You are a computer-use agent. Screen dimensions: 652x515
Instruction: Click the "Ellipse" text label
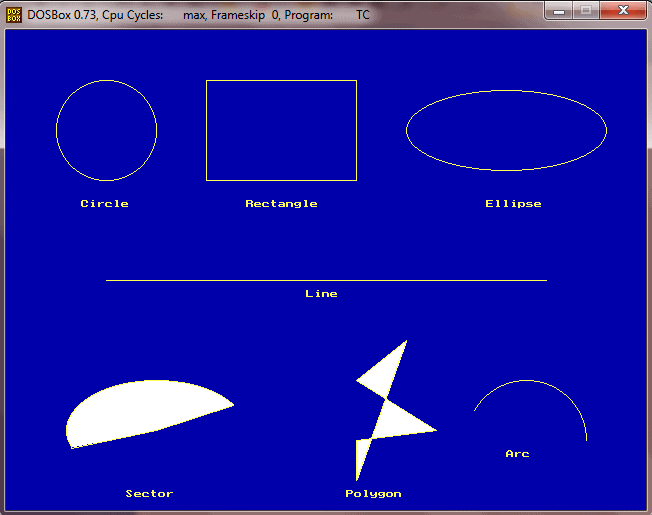point(513,204)
